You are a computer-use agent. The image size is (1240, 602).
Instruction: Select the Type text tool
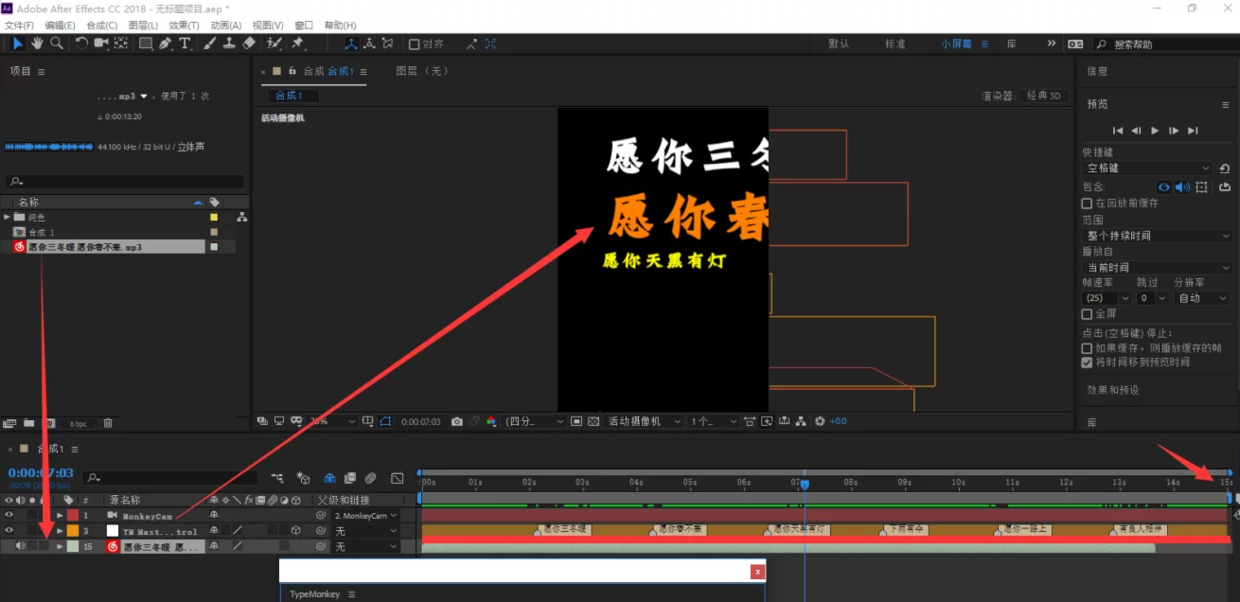point(185,44)
